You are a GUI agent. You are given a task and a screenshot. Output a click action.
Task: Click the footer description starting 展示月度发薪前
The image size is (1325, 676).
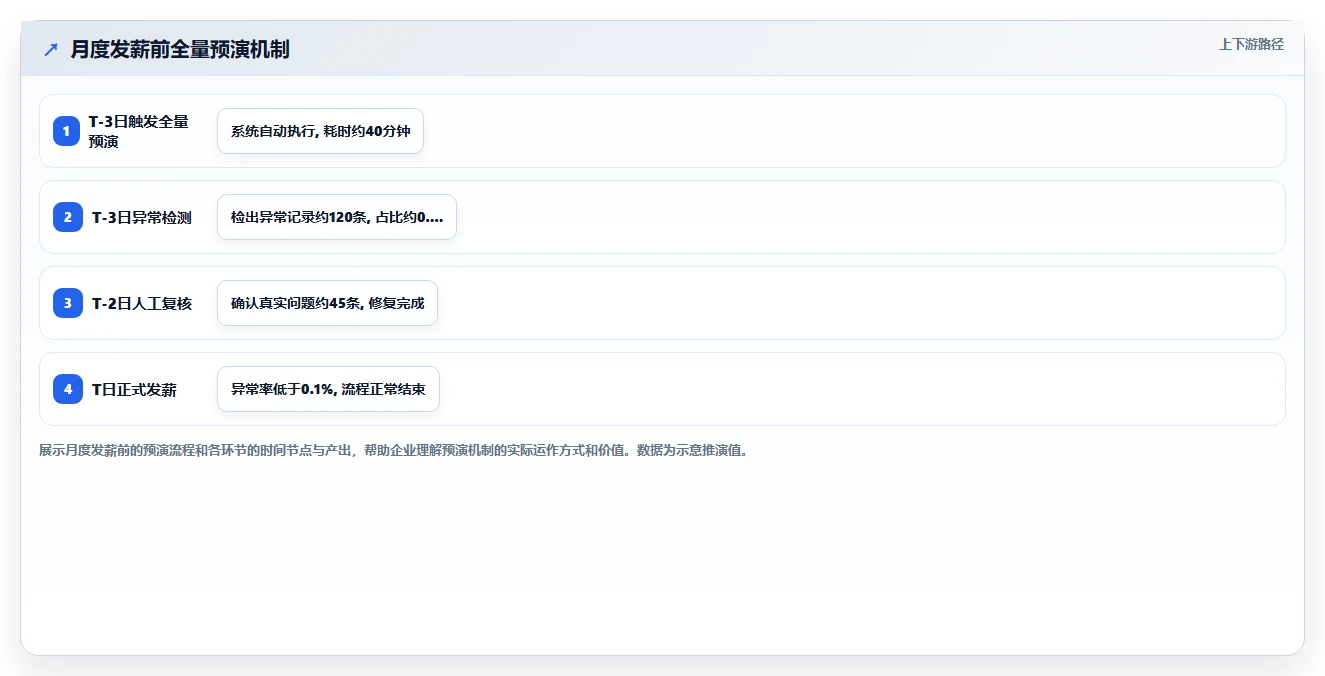coord(393,450)
